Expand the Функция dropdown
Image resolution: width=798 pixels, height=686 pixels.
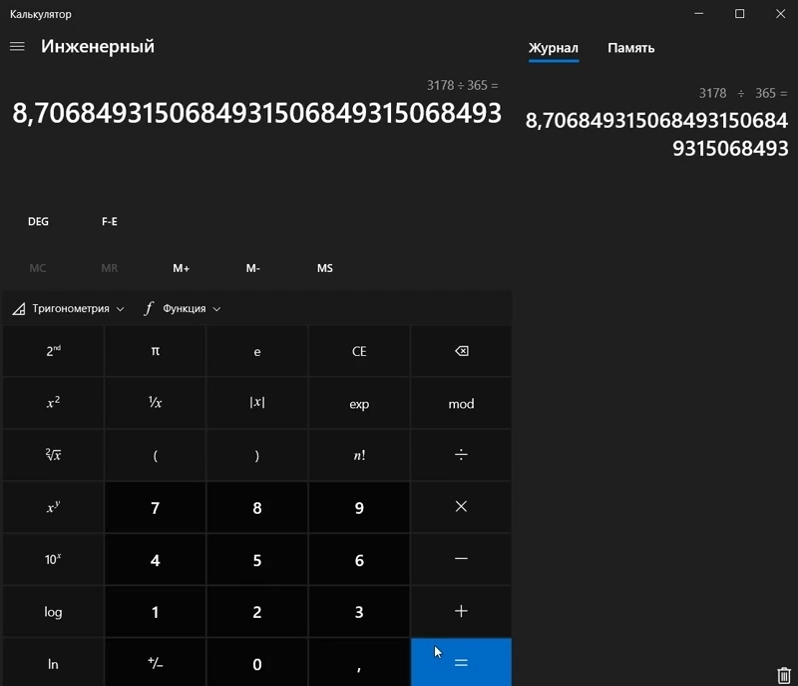tap(182, 309)
